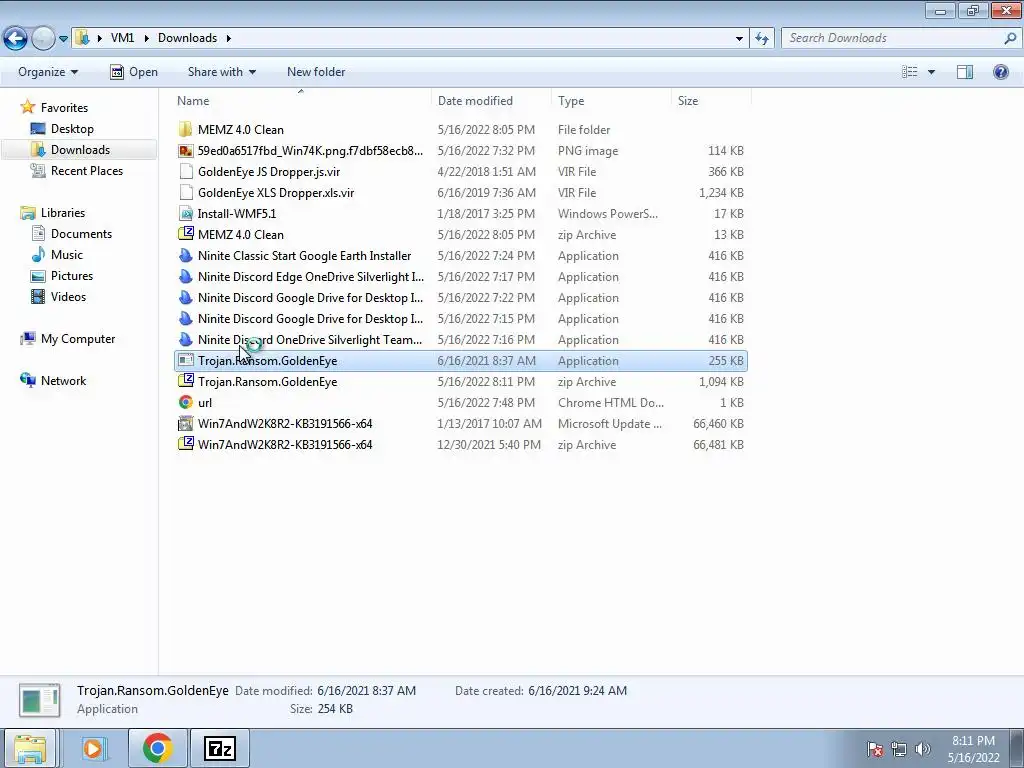Select My Computer in the sidebar
Viewport: 1024px width, 768px height.
tap(78, 339)
